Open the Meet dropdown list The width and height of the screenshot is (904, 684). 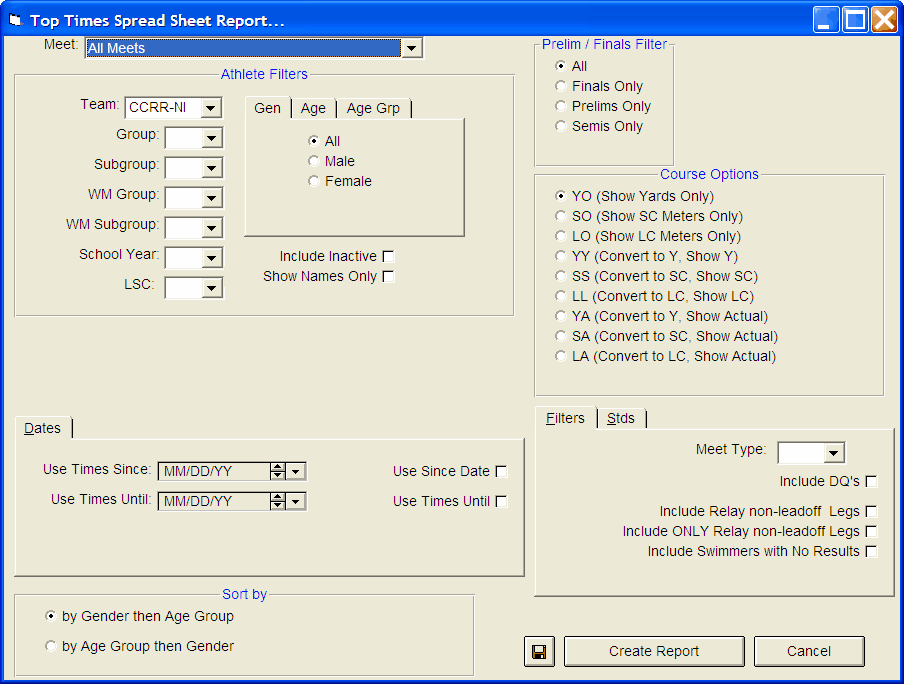[411, 47]
